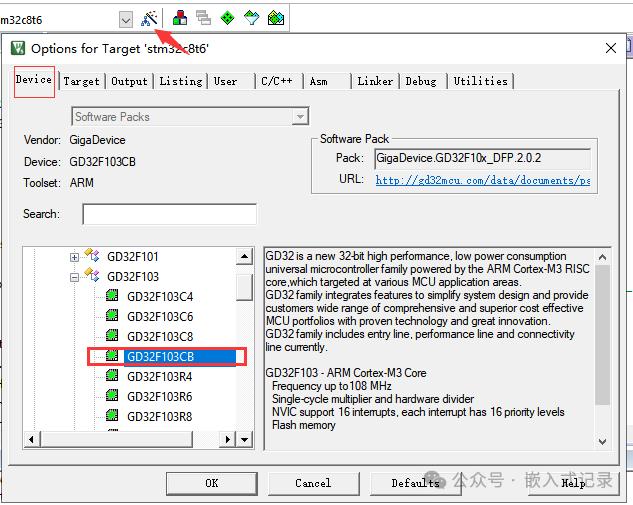Click the Defaults button

(415, 484)
